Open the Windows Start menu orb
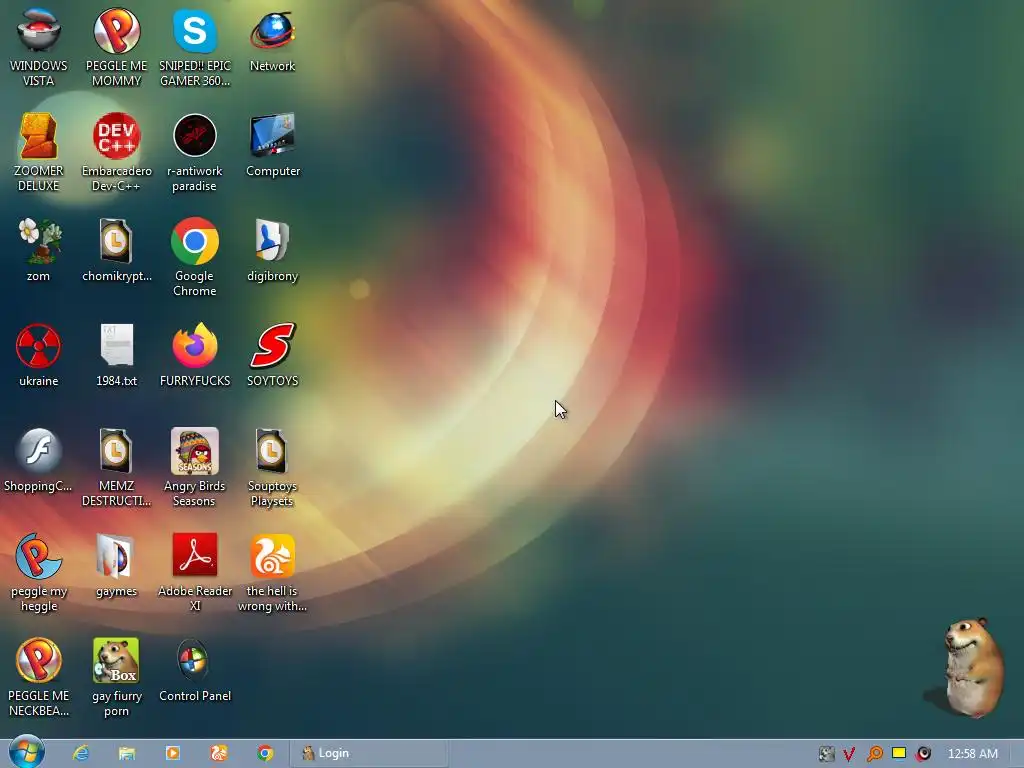The height and width of the screenshot is (768, 1024). pos(27,752)
